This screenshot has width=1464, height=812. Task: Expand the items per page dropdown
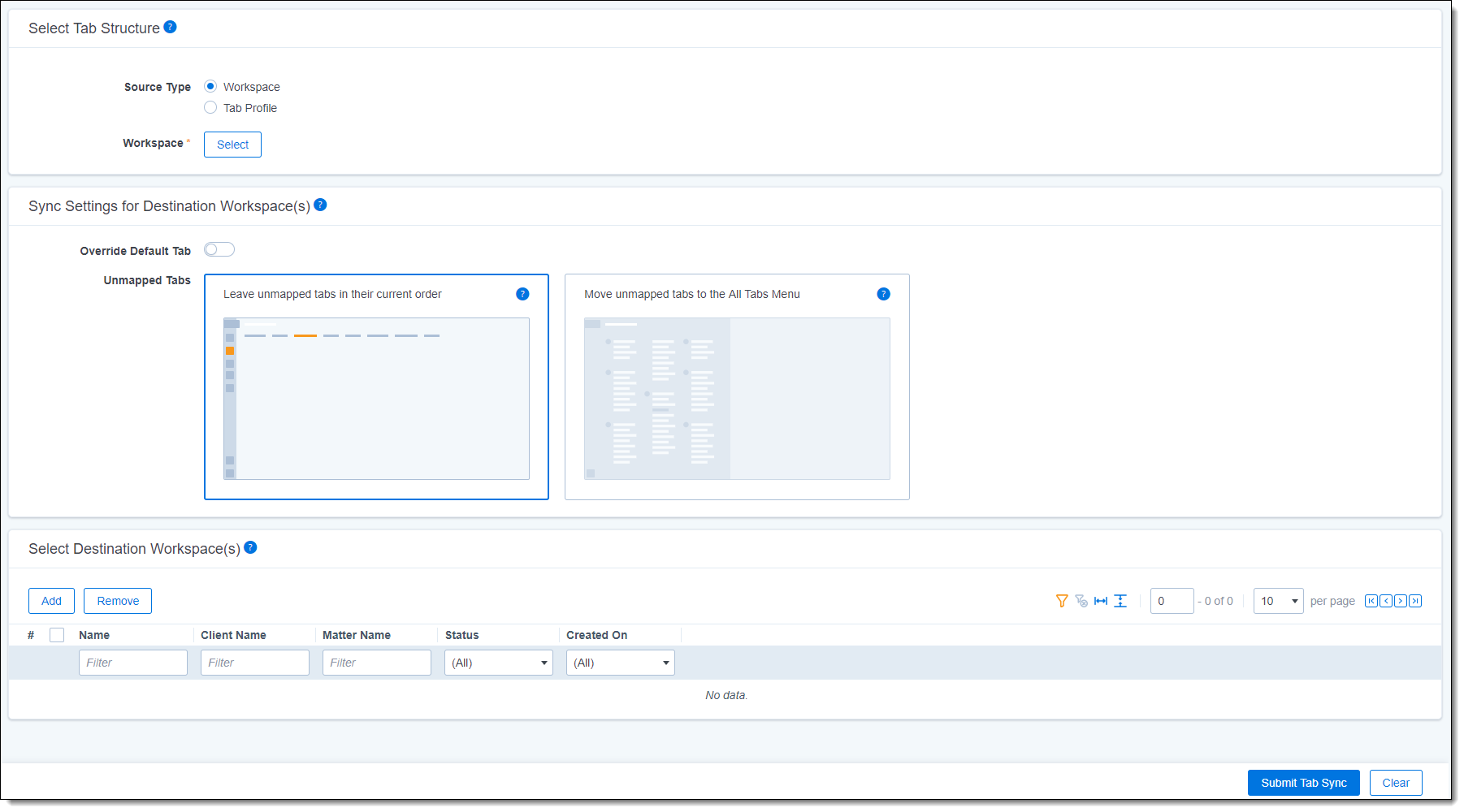point(1278,601)
